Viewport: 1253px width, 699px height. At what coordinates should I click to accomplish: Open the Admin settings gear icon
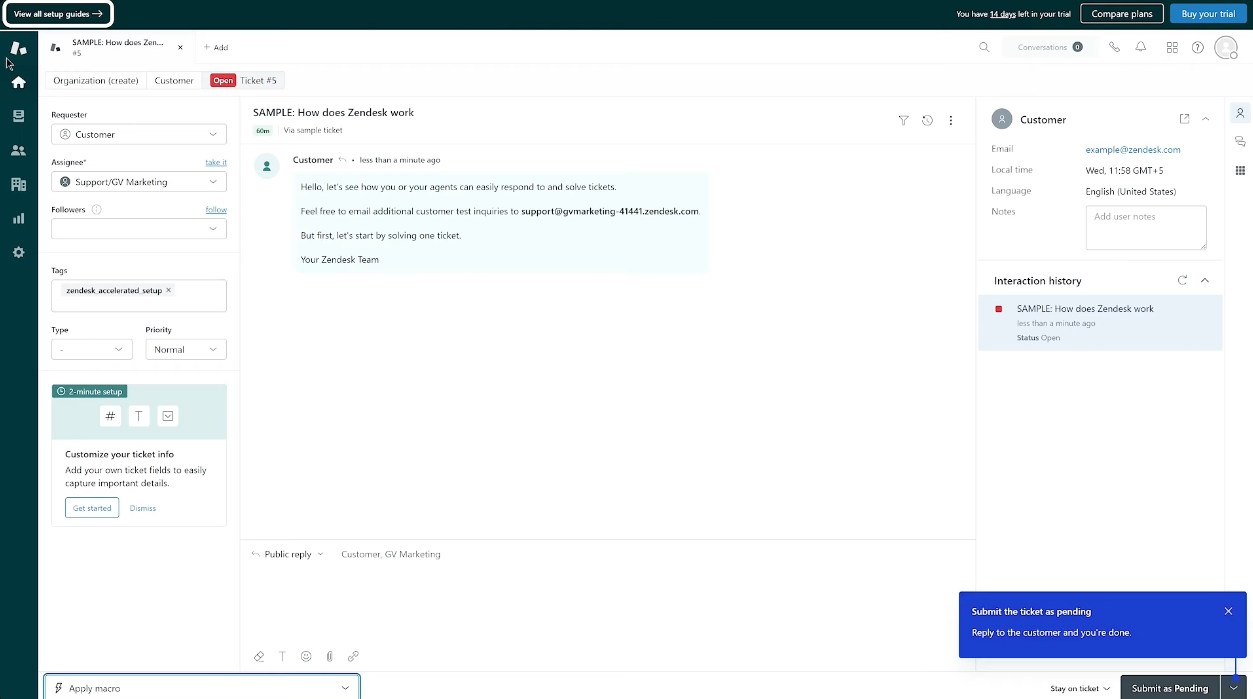pyautogui.click(x=17, y=252)
